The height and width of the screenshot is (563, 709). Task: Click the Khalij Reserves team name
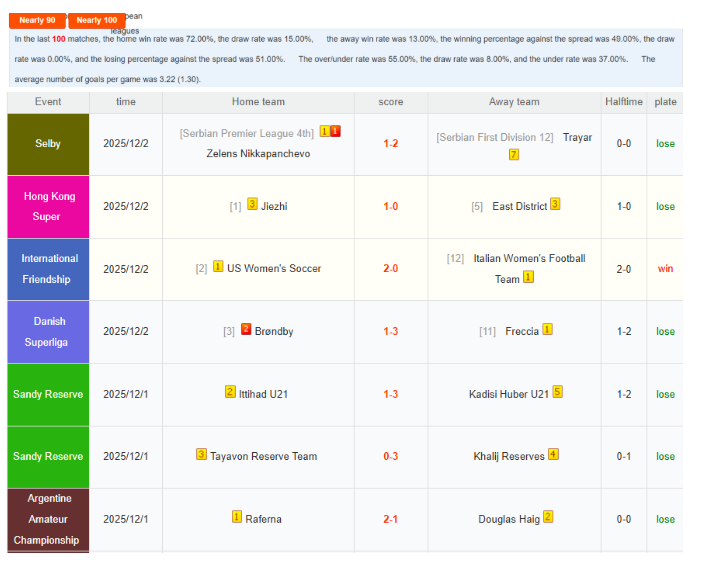[x=509, y=456]
